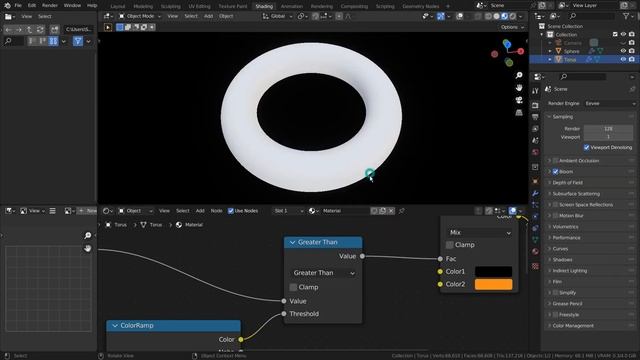
Task: Expand the Sphere object in outliner
Action: tap(550, 51)
